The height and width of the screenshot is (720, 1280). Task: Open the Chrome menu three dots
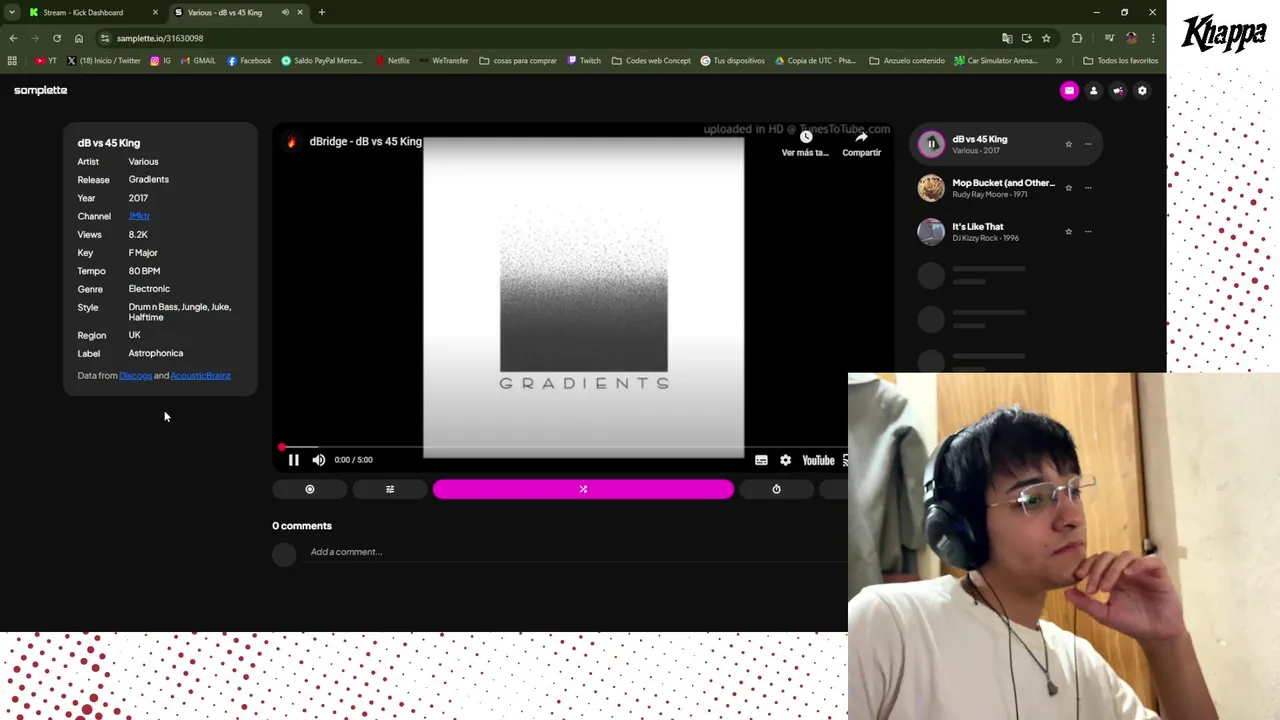[1153, 38]
